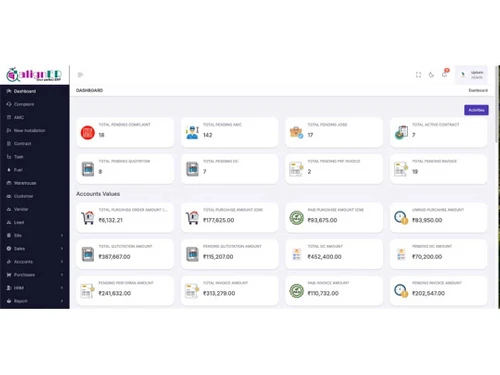Click the Total Pending AMC technician icon
The width and height of the screenshot is (500, 375).
[x=192, y=133]
